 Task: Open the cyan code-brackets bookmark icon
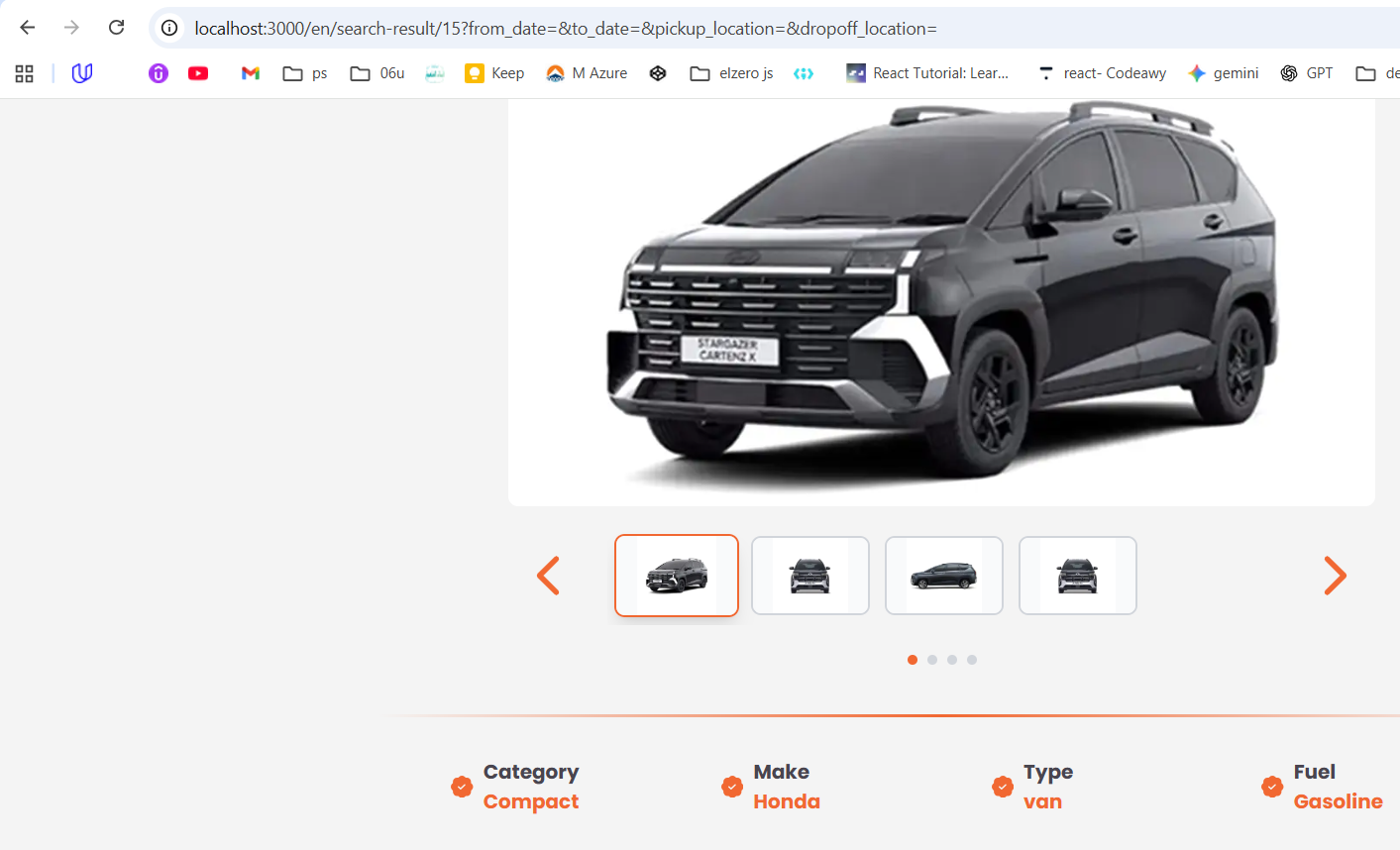804,73
